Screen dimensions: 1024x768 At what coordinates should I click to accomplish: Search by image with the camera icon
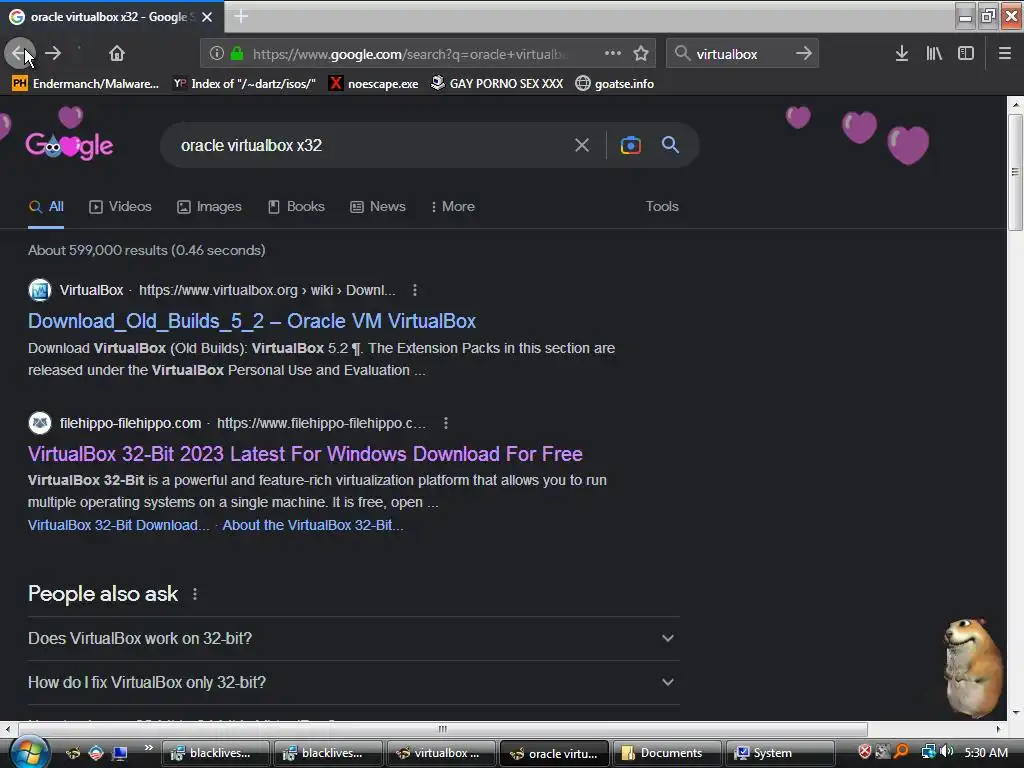pyautogui.click(x=630, y=145)
